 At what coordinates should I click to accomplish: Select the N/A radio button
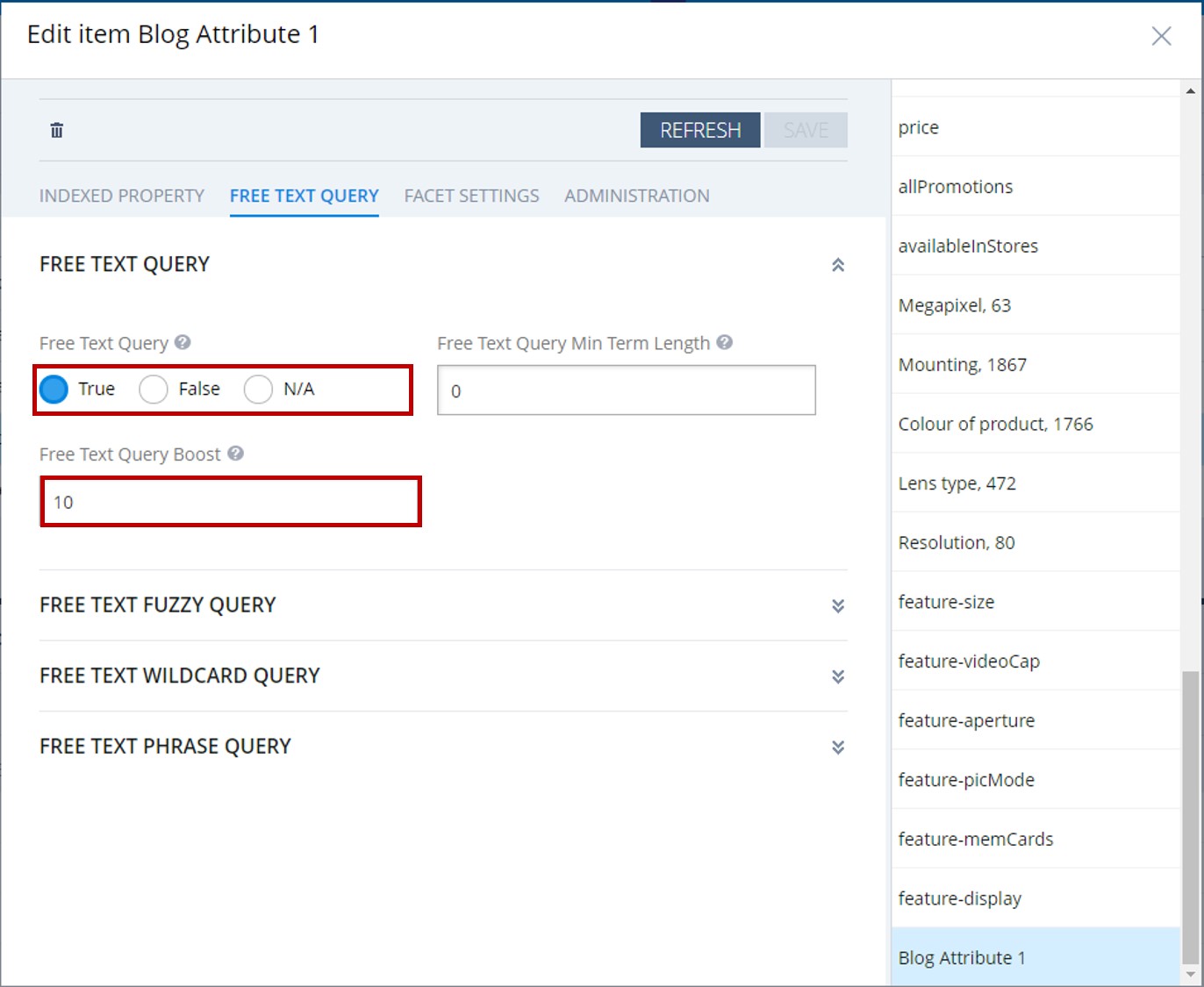click(258, 389)
